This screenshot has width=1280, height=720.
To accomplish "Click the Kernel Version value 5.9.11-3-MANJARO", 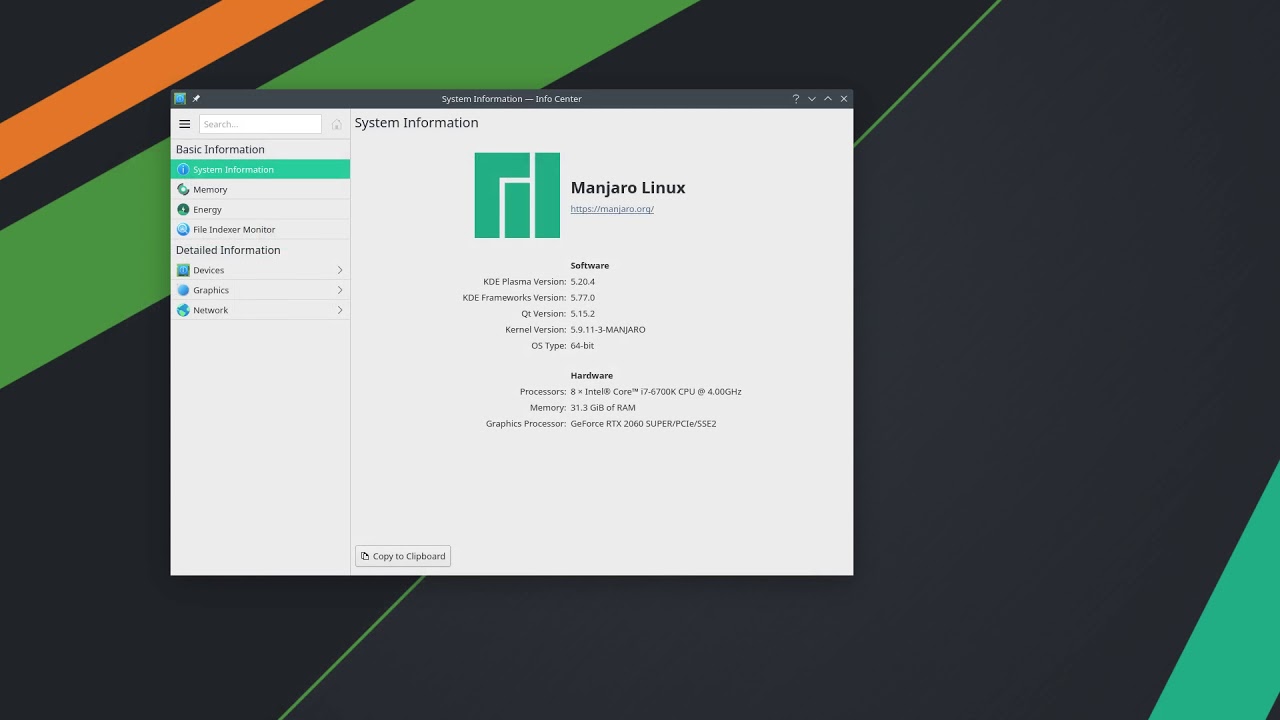I will (x=608, y=330).
